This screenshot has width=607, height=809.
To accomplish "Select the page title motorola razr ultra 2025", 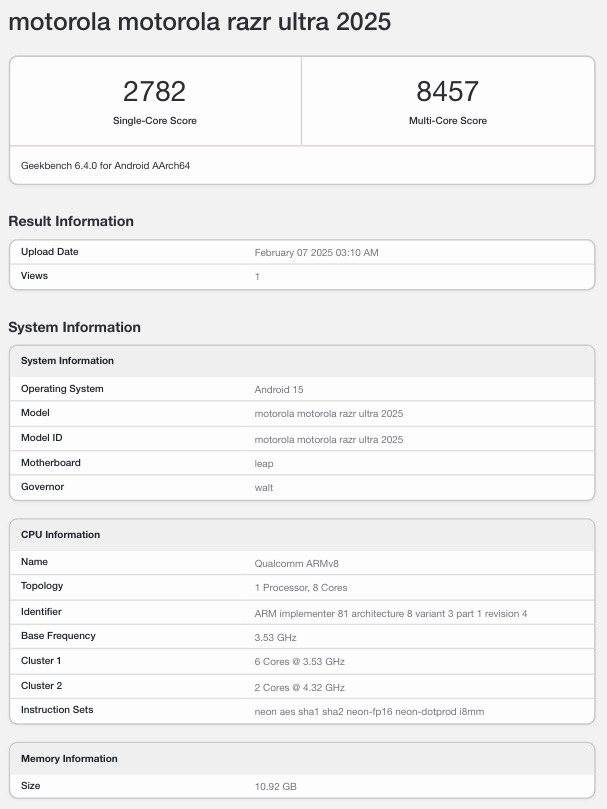I will click(x=200, y=22).
